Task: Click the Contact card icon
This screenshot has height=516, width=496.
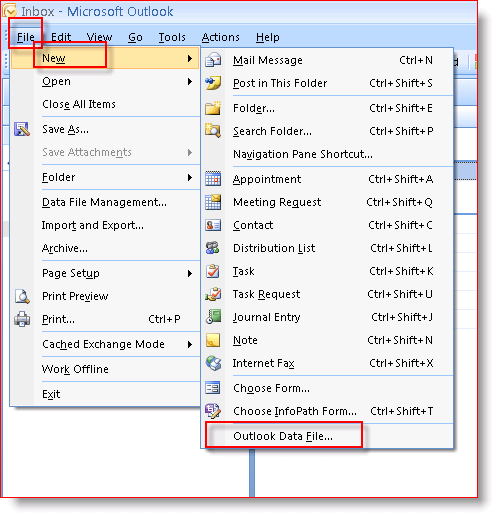Action: [x=213, y=225]
